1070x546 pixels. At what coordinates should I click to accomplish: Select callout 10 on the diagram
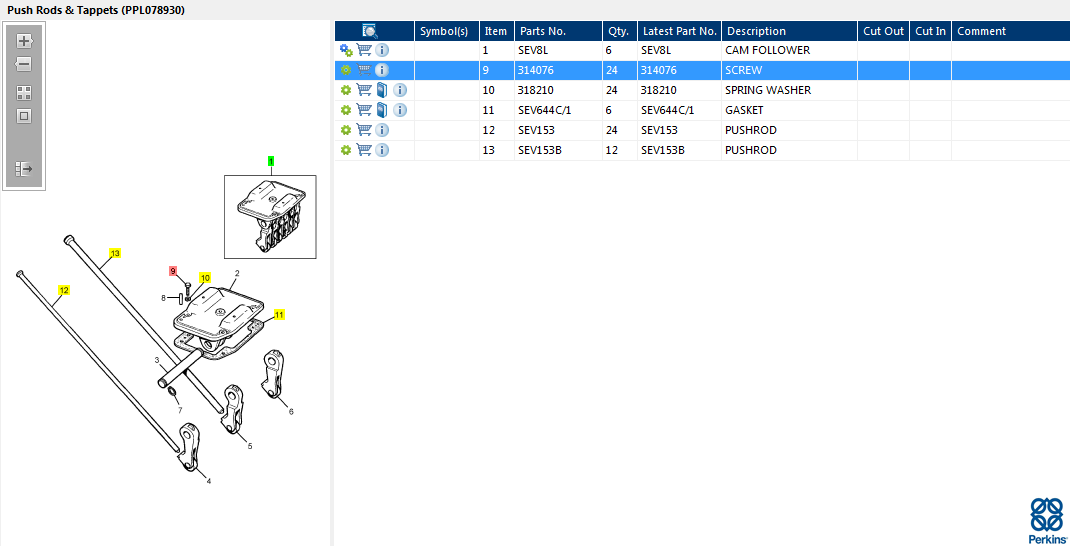tap(205, 278)
